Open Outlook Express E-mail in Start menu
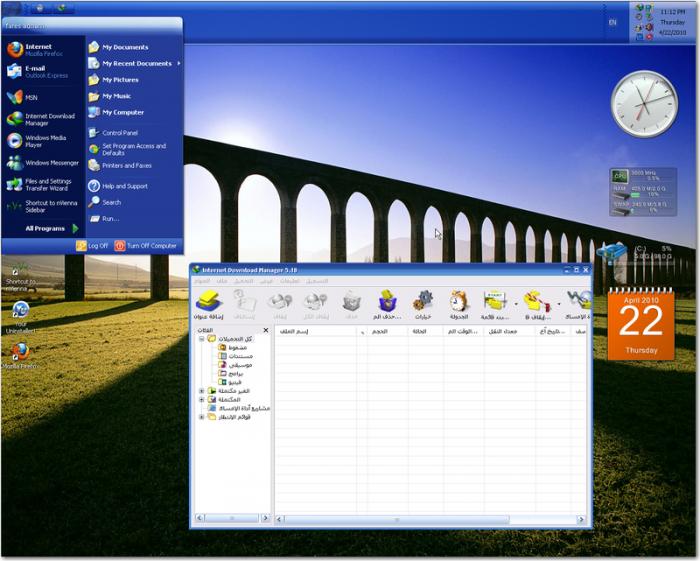This screenshot has width=700, height=561. click(x=43, y=71)
